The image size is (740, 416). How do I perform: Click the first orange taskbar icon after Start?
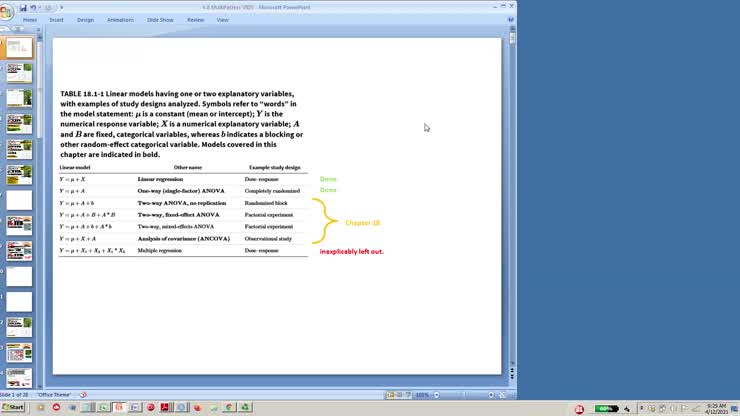pos(41,407)
